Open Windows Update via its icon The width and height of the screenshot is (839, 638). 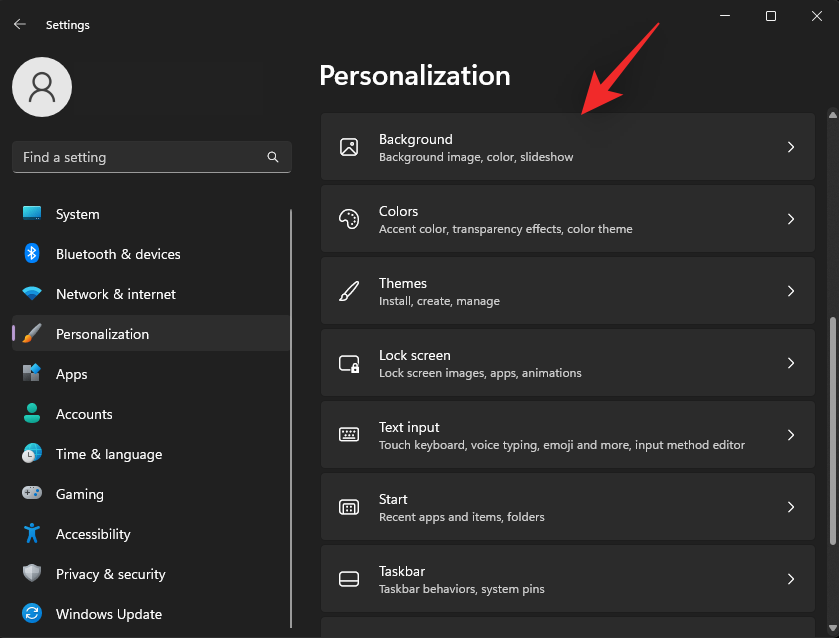31,614
